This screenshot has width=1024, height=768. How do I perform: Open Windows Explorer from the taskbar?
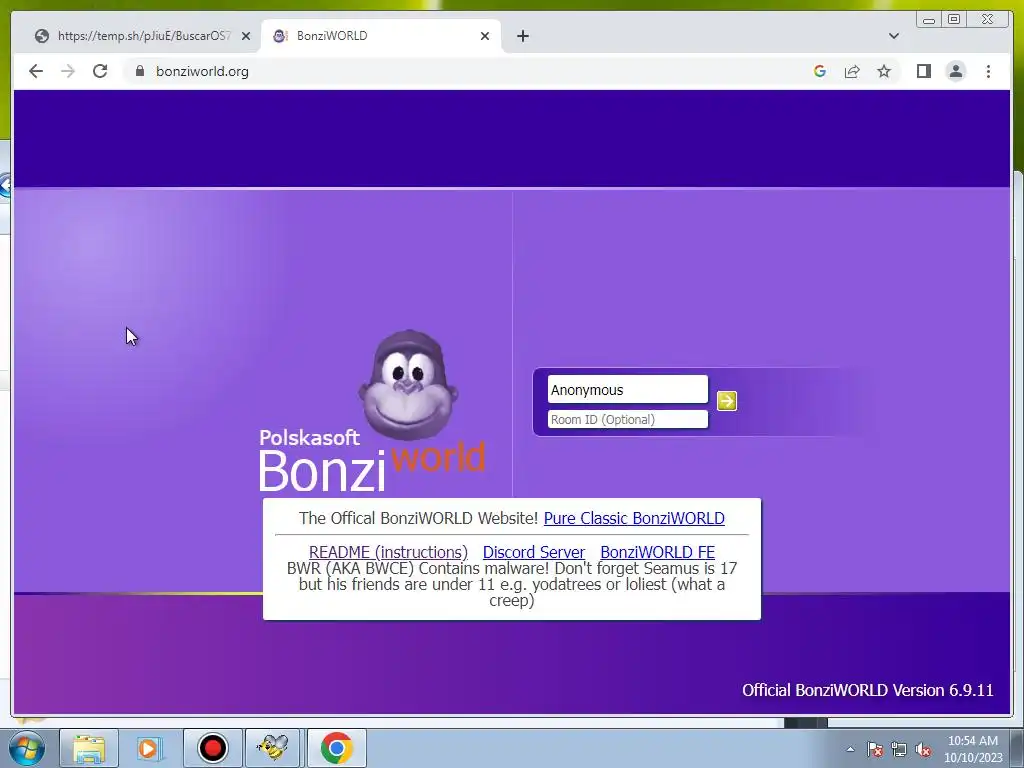89,748
